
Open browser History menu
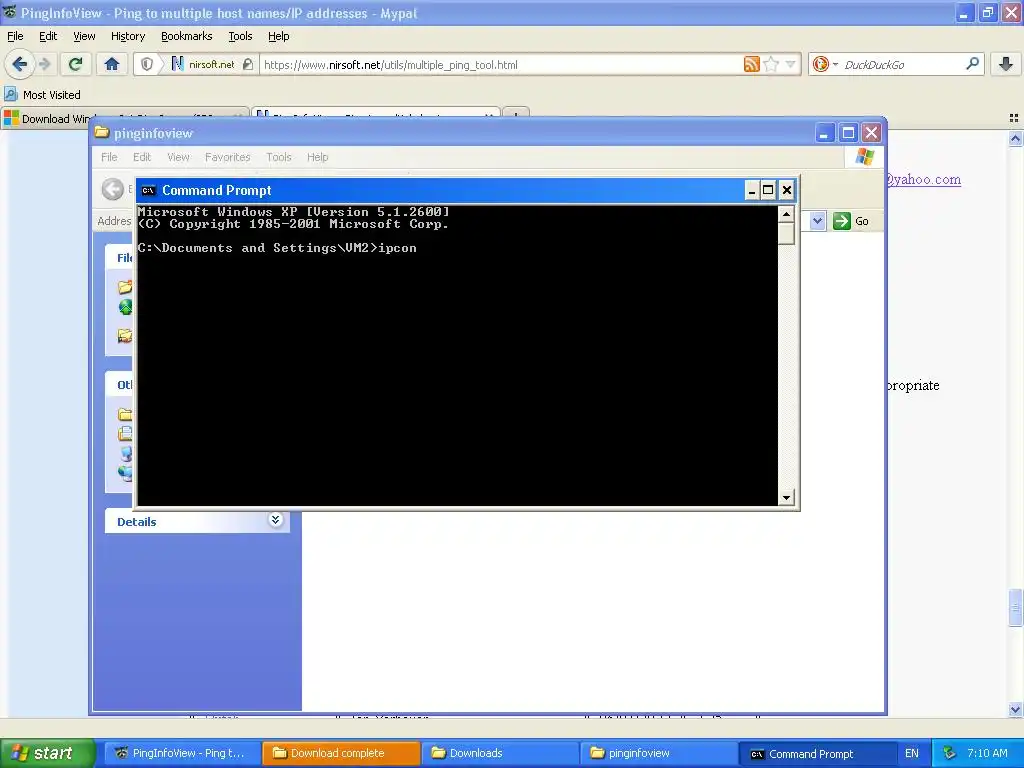click(x=127, y=36)
